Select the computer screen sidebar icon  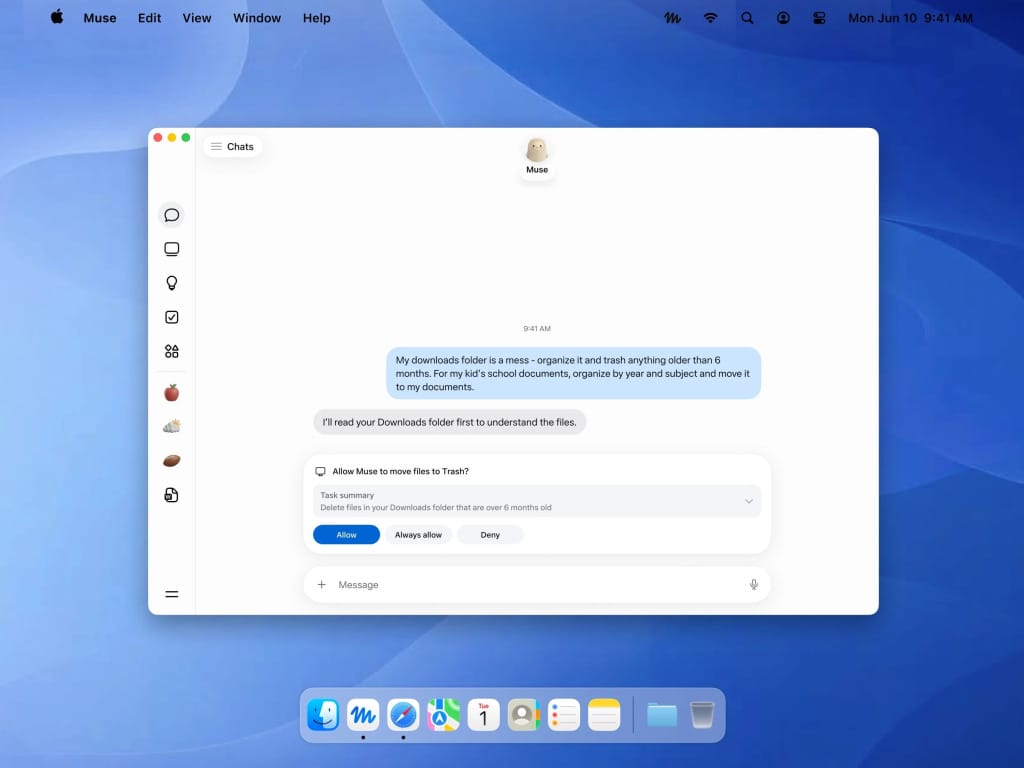tap(172, 249)
